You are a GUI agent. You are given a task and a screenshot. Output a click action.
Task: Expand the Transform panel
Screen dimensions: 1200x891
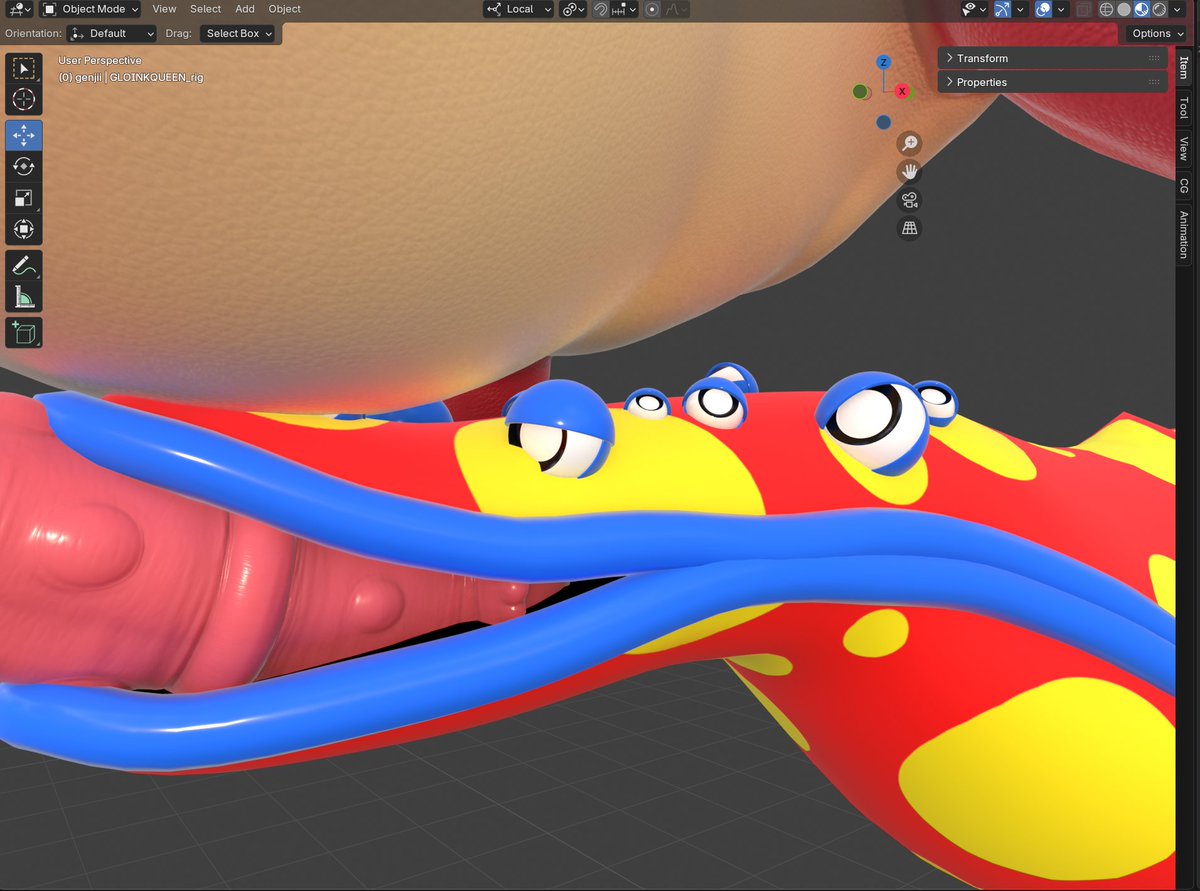pyautogui.click(x=1052, y=58)
